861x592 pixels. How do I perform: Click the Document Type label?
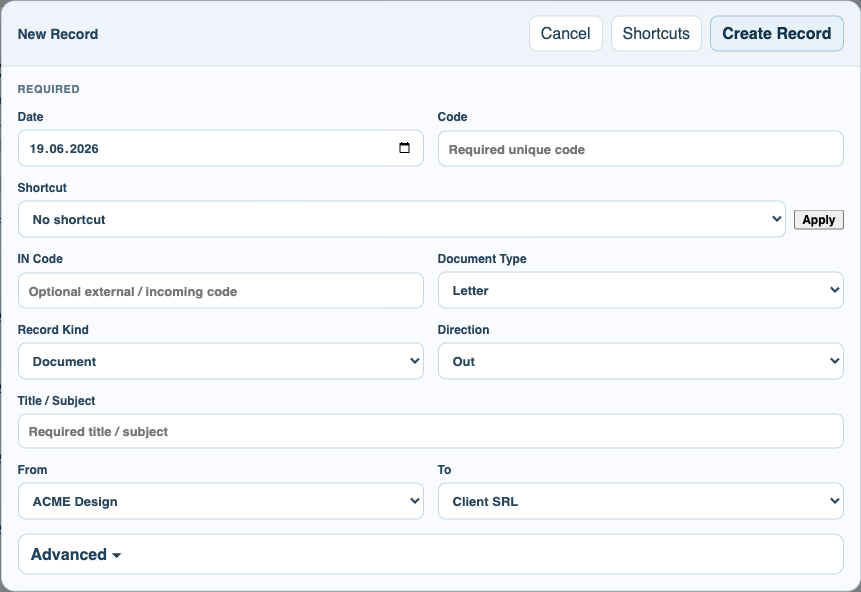click(x=482, y=259)
